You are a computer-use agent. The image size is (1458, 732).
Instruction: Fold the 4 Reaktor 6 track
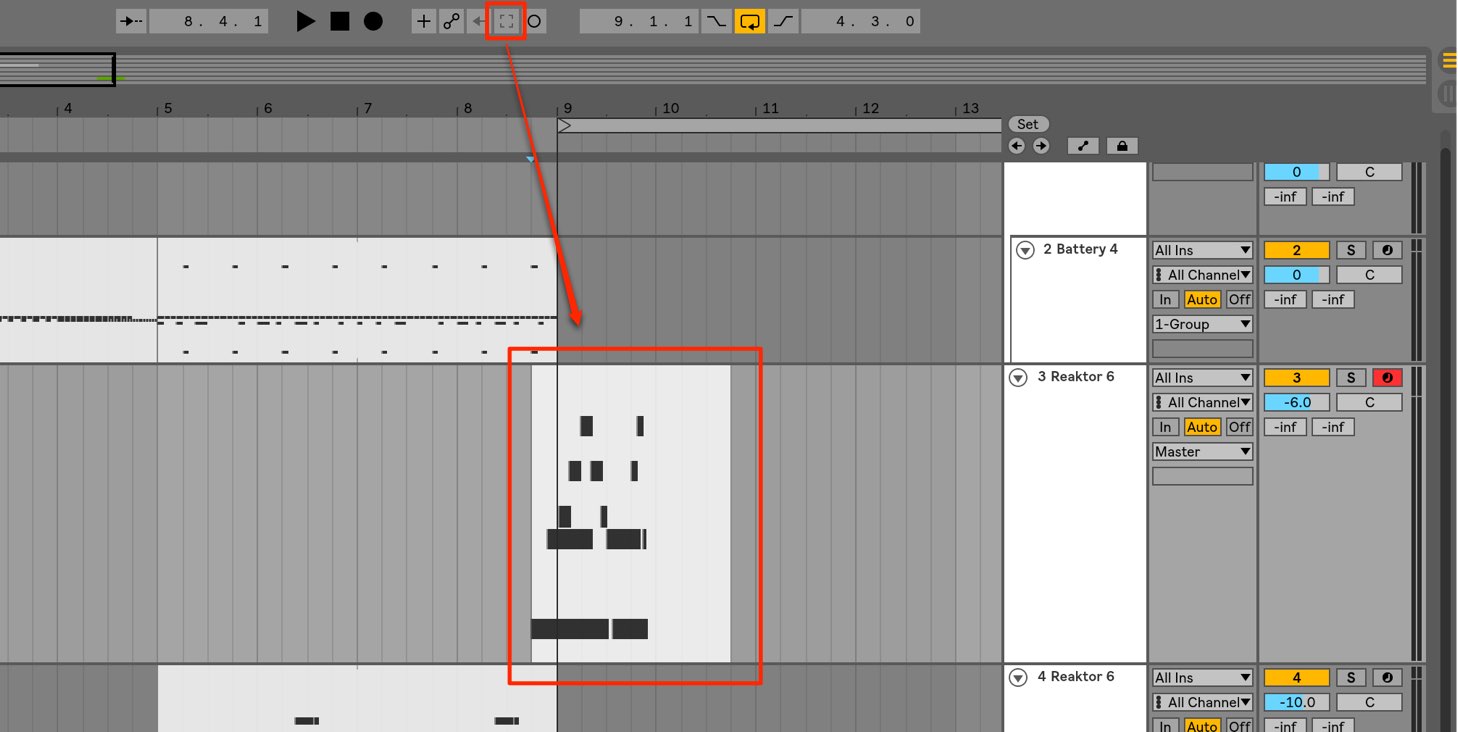1018,677
